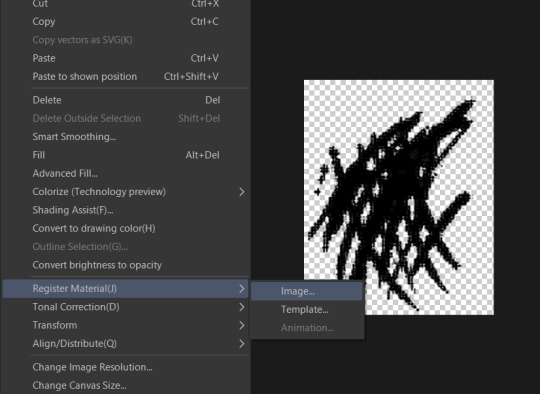Open Advanced Fill dialog
Viewport: 540px width, 394px height.
coord(125,173)
